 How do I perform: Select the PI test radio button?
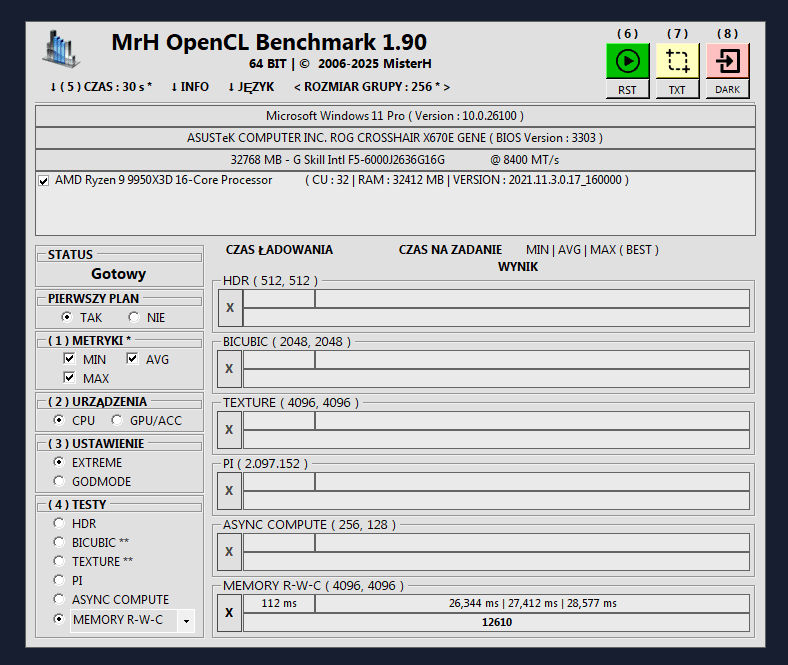(59, 580)
